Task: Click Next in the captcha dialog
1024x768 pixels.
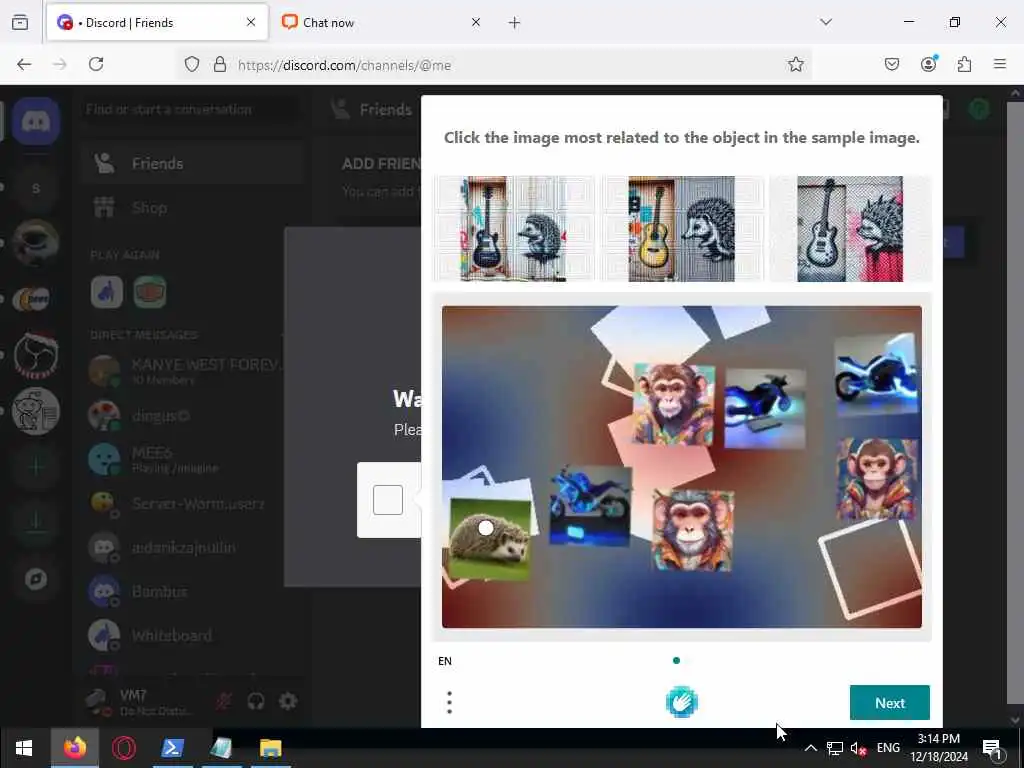Action: tap(889, 703)
